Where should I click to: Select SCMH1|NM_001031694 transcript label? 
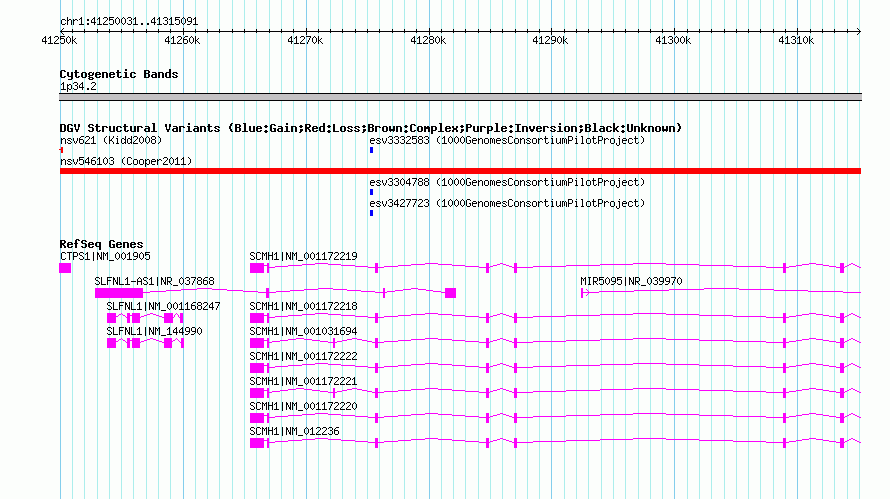pos(303,331)
